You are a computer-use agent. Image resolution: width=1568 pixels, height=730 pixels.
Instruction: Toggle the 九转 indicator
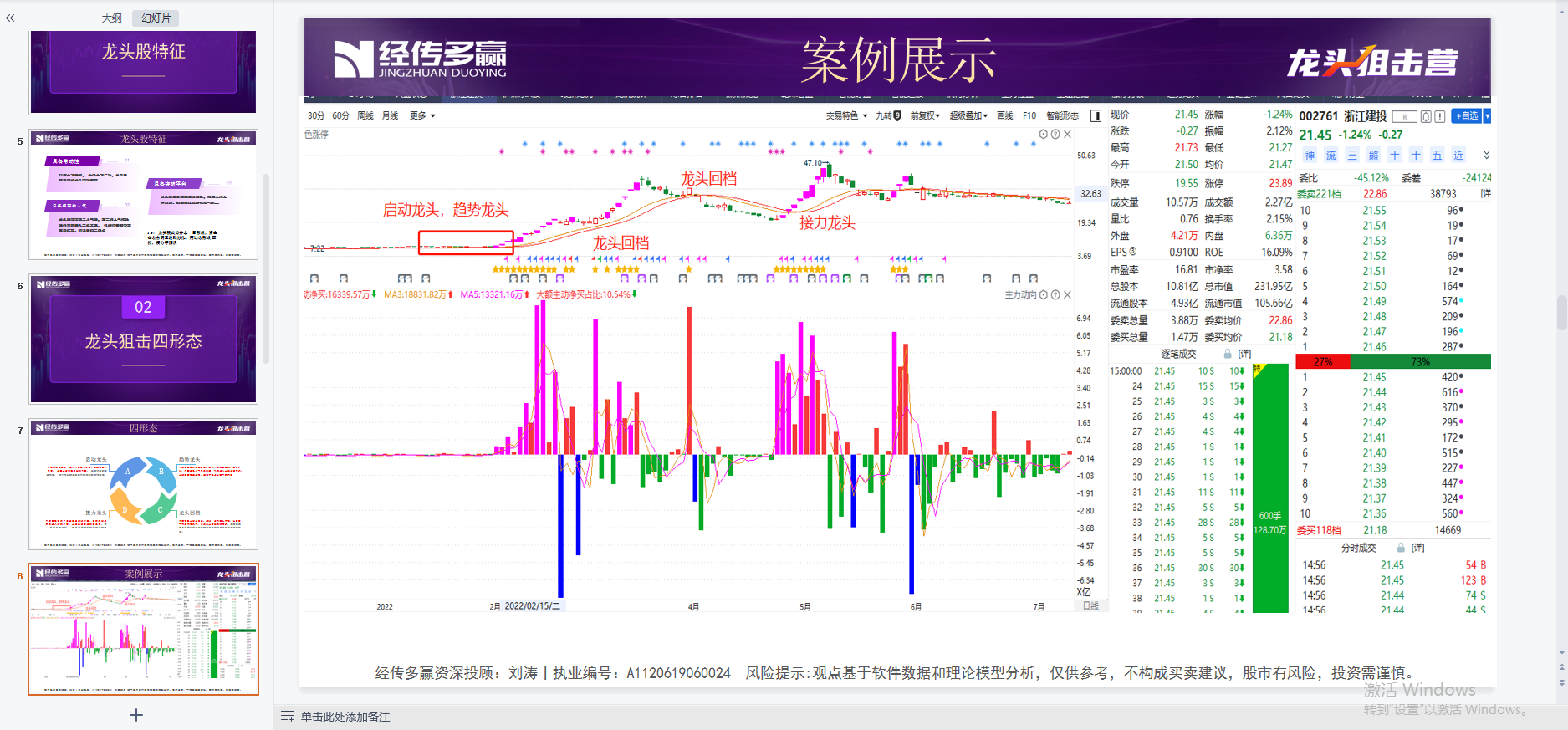pyautogui.click(x=888, y=115)
